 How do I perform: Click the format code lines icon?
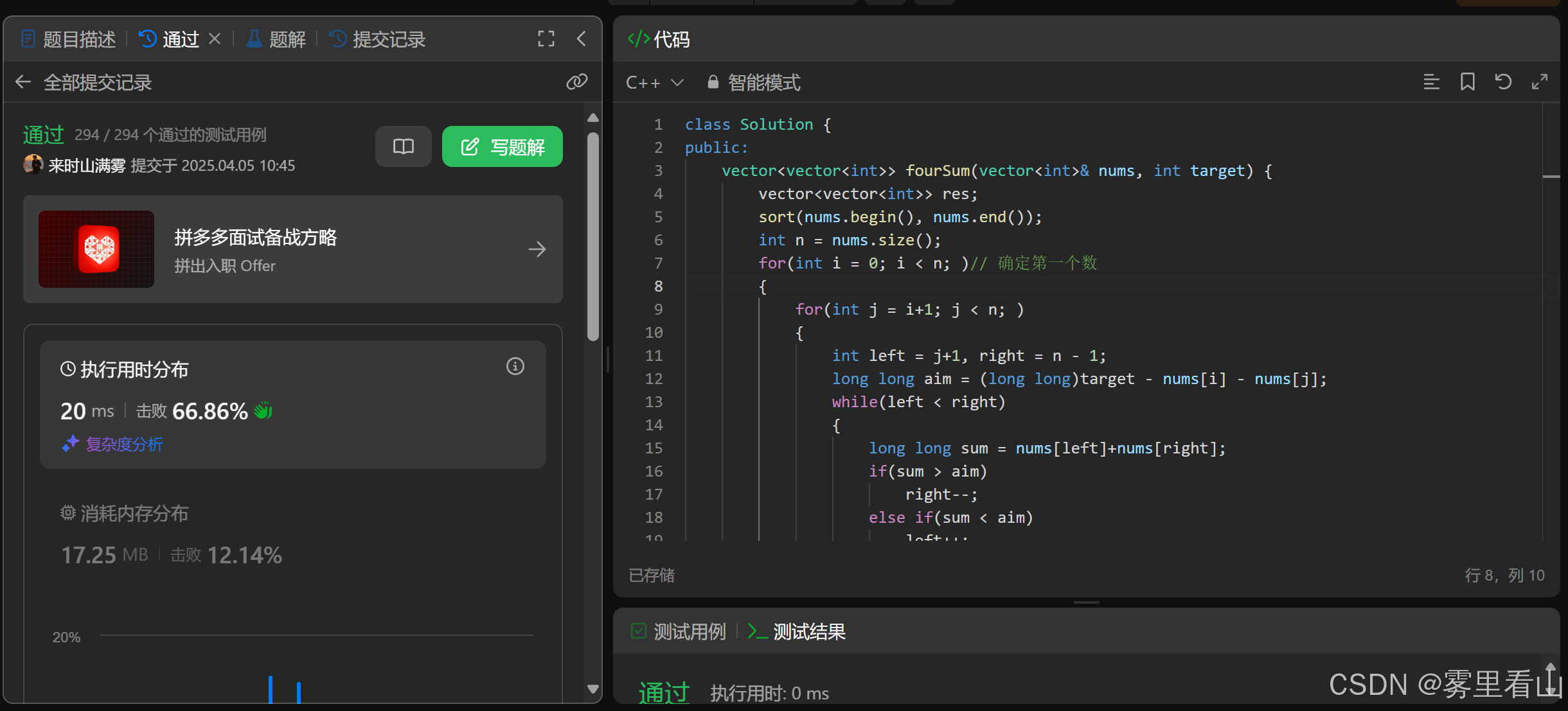coord(1431,82)
